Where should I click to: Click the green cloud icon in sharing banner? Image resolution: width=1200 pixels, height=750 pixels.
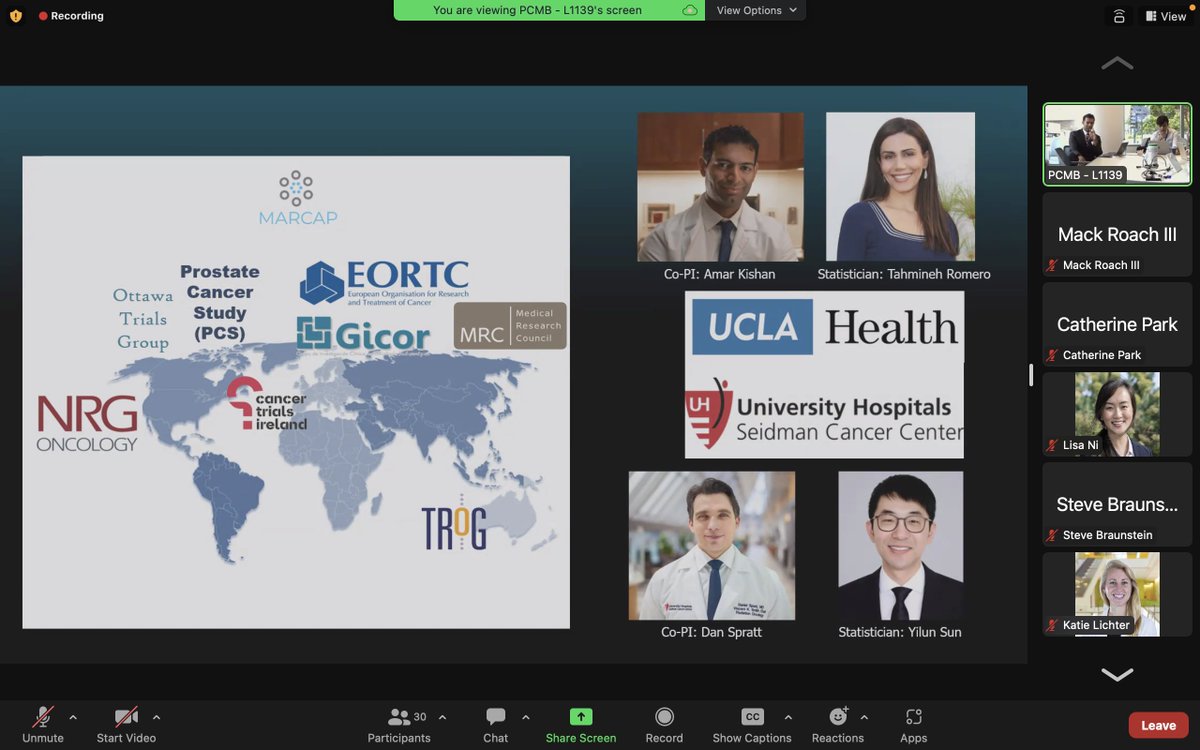pyautogui.click(x=689, y=10)
